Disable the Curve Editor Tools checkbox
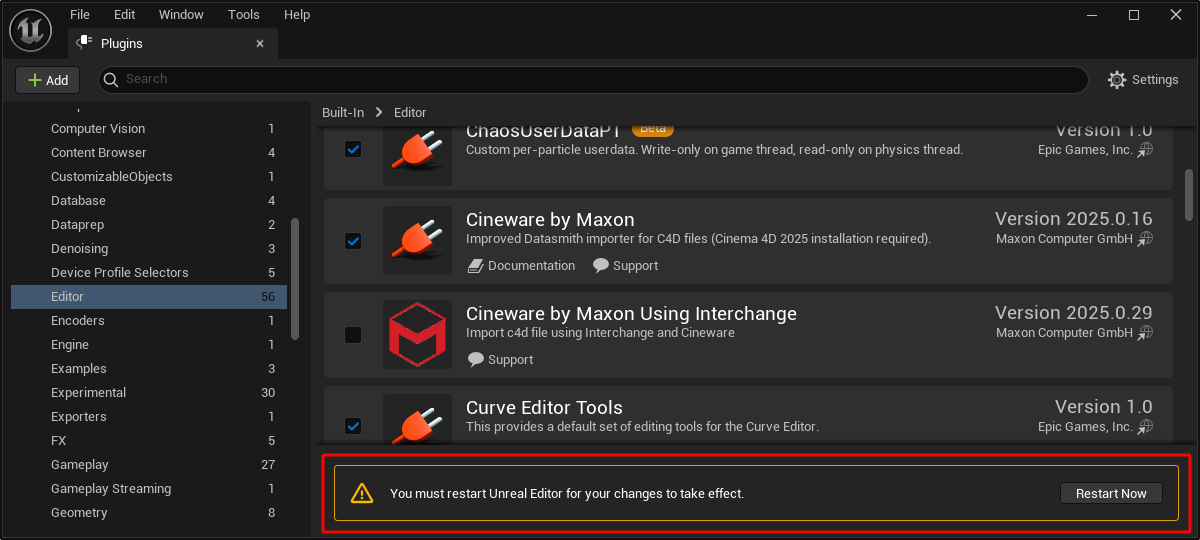The width and height of the screenshot is (1200, 540). click(x=353, y=426)
